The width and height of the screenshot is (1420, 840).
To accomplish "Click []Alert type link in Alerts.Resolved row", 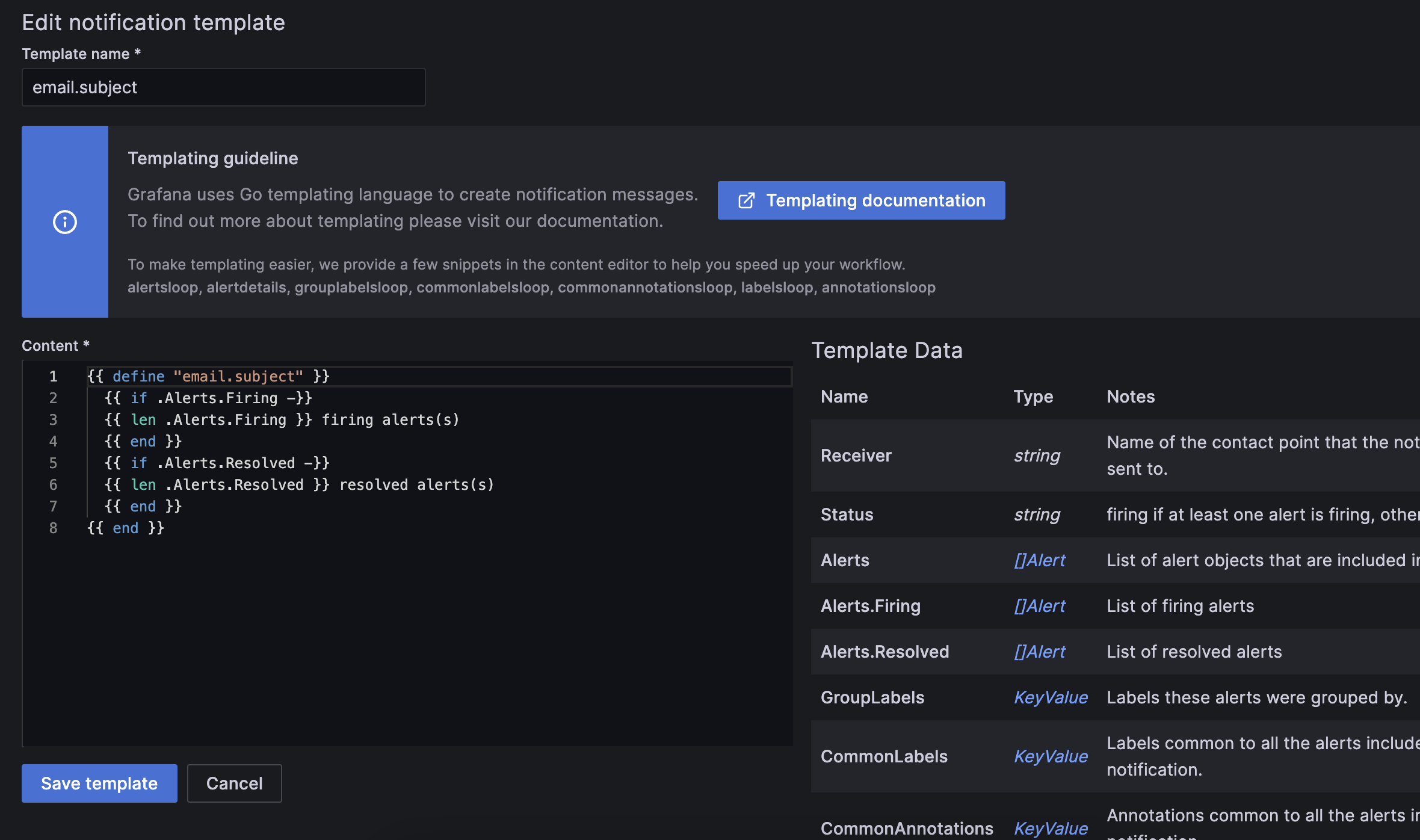I will (x=1039, y=652).
